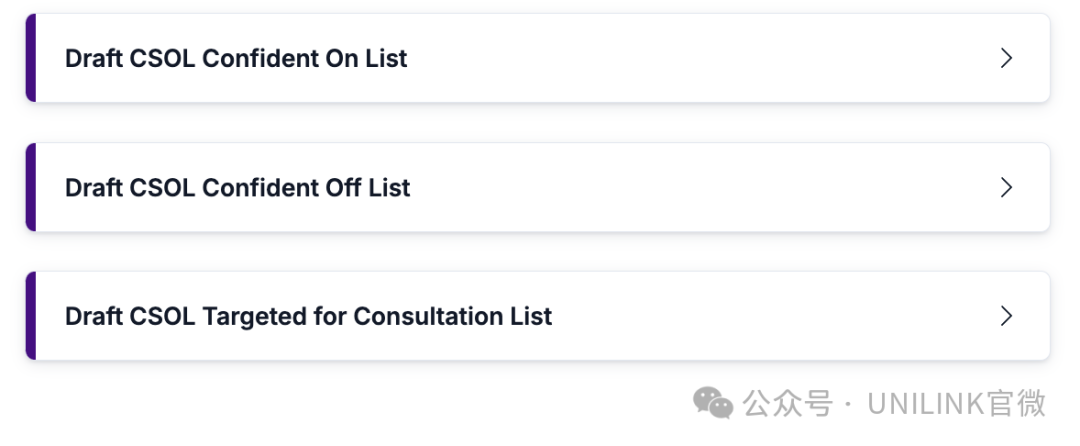Click the WeChat logo in the watermark
This screenshot has height=446, width=1080.
714,403
